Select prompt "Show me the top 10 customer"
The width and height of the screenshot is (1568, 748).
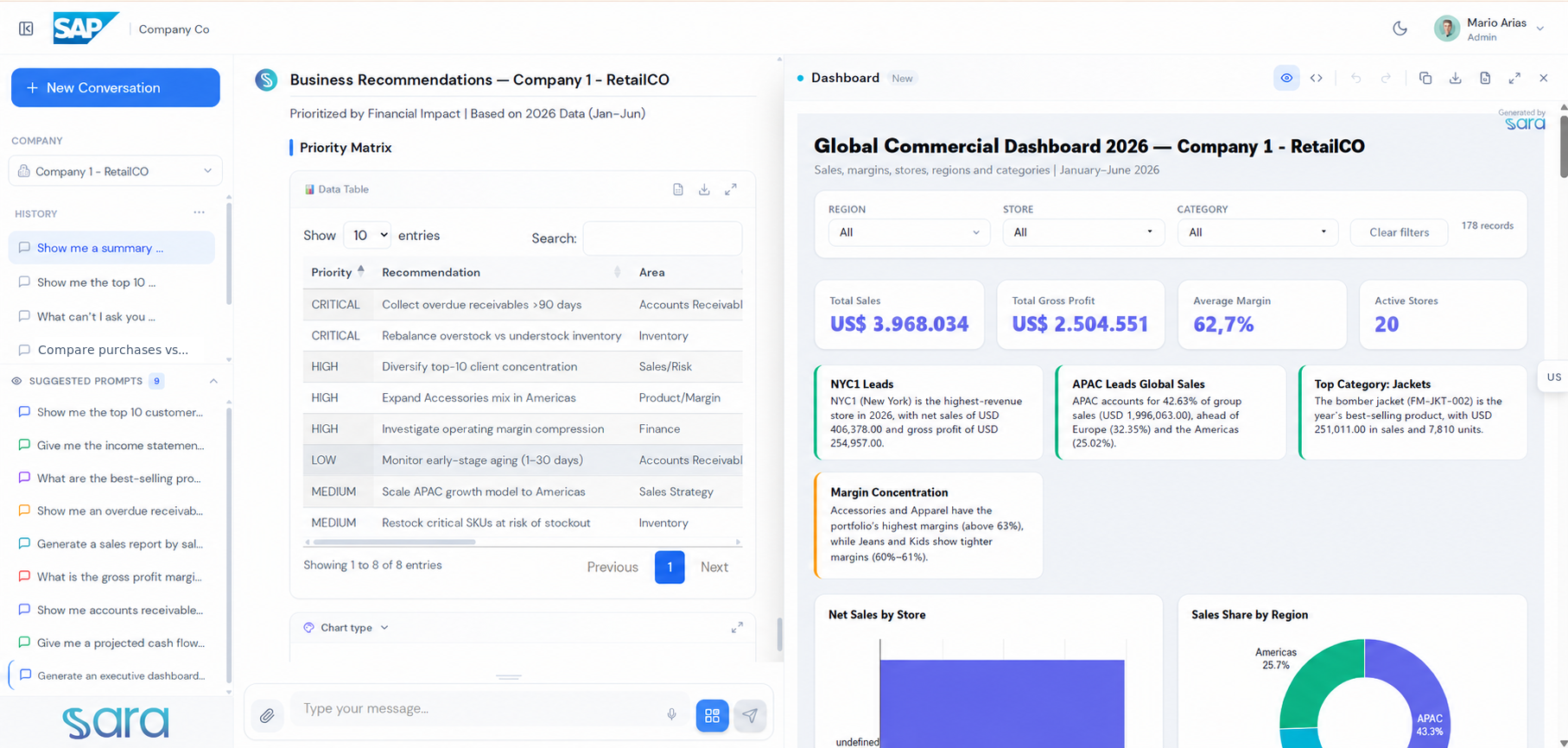pos(111,412)
